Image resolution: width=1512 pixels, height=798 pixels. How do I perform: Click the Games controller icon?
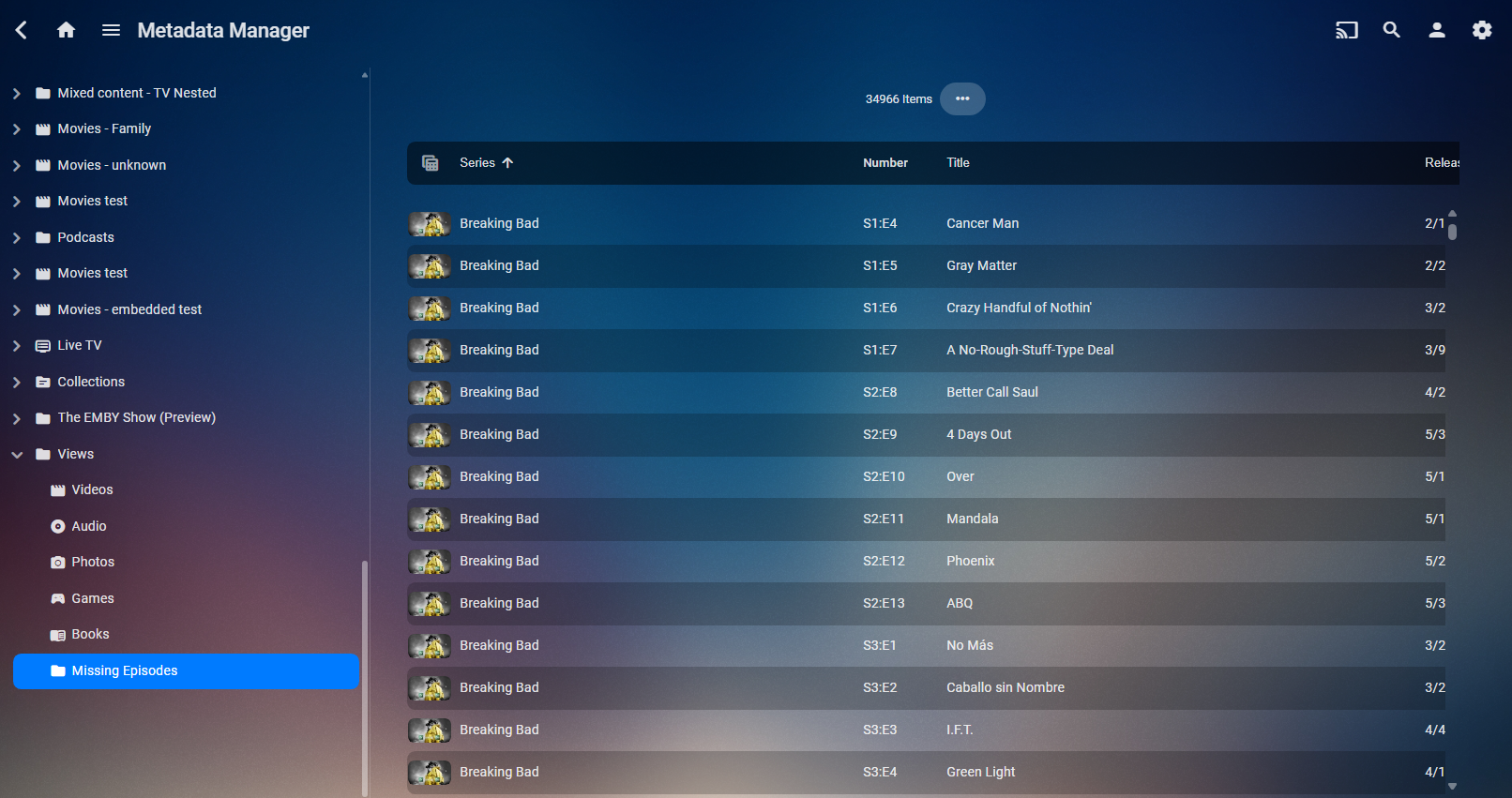pyautogui.click(x=58, y=598)
